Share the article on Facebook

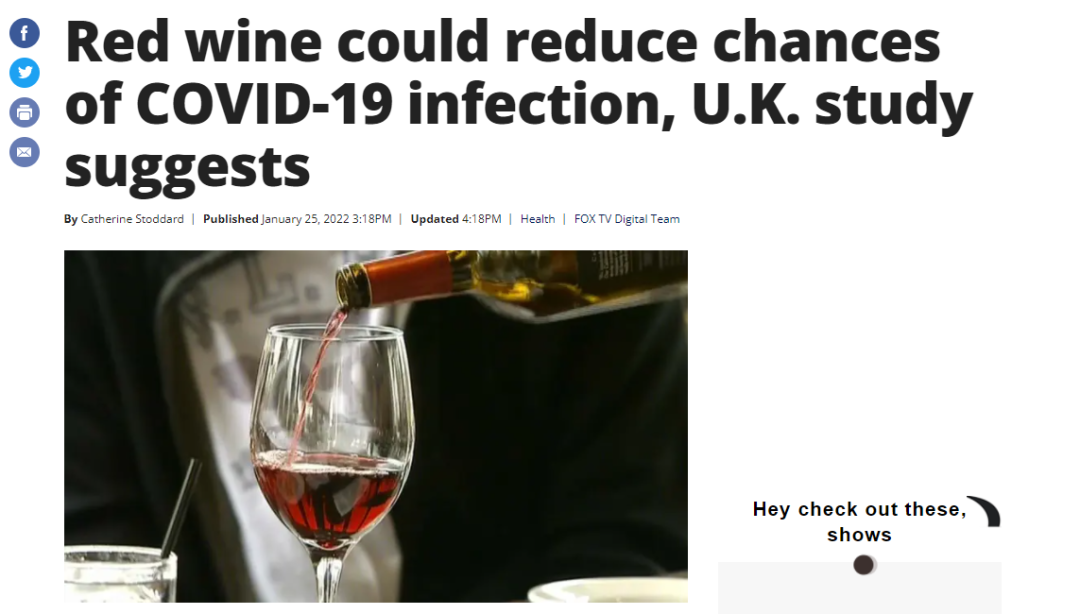[24, 33]
